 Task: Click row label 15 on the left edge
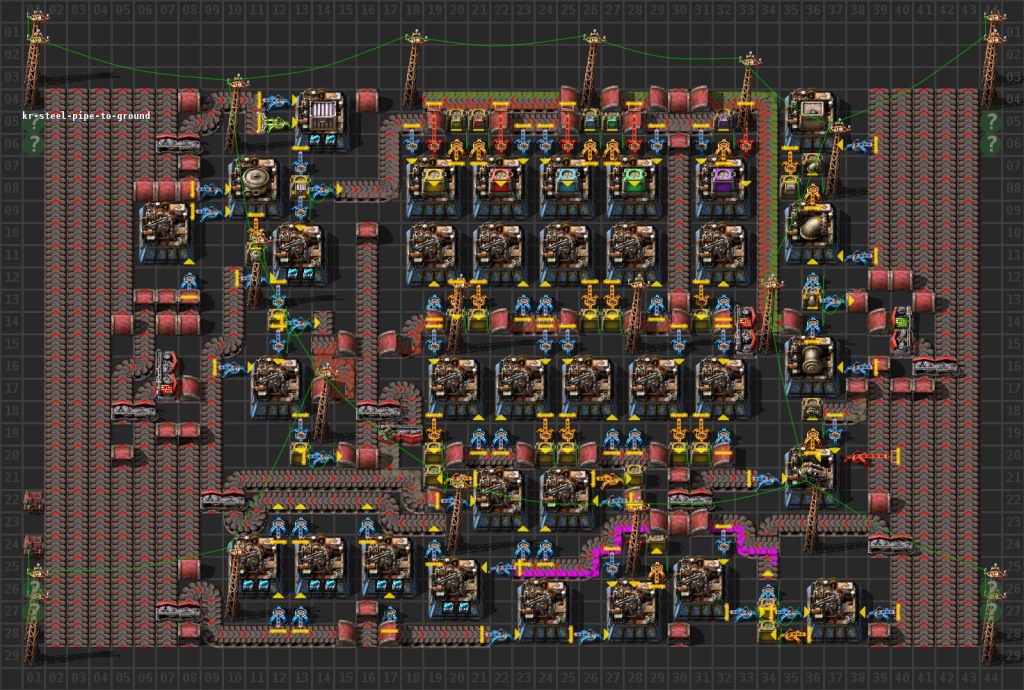[11, 344]
